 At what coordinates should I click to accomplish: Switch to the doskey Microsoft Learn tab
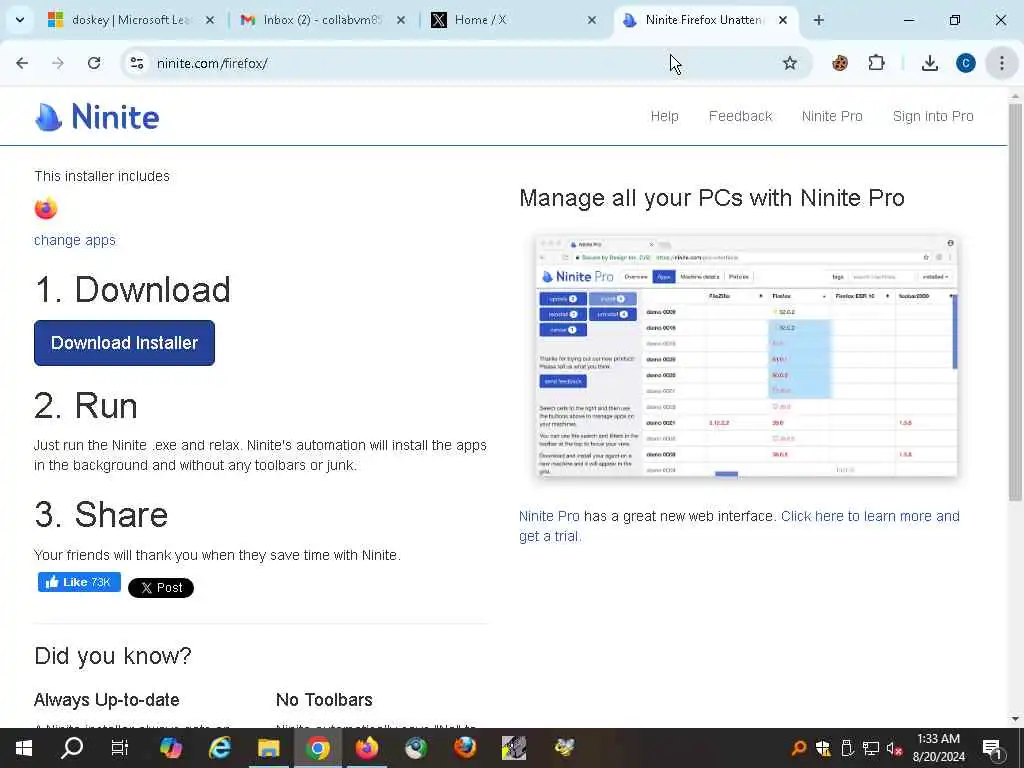[x=129, y=20]
